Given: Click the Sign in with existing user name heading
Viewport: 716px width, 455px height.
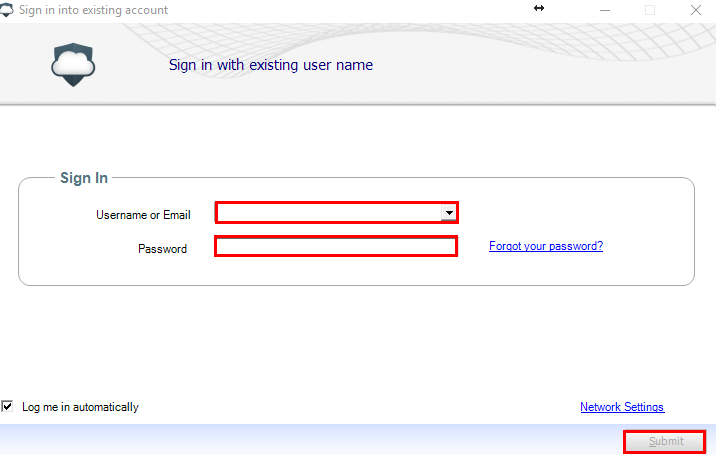Looking at the screenshot, I should pos(271,65).
